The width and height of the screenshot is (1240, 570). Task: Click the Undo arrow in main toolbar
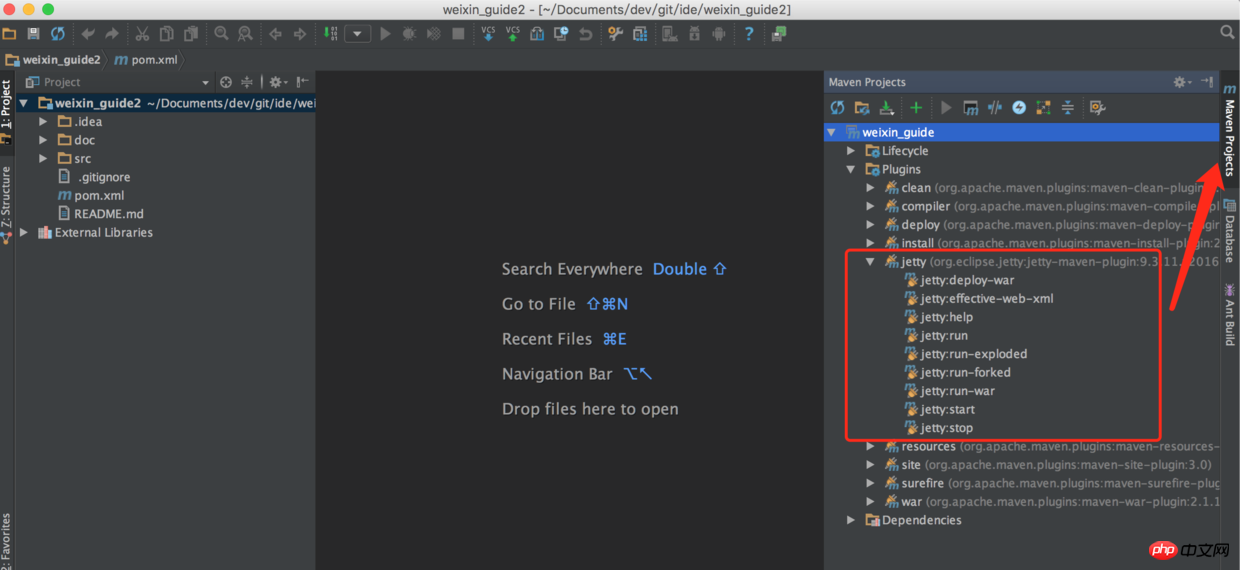tap(88, 34)
